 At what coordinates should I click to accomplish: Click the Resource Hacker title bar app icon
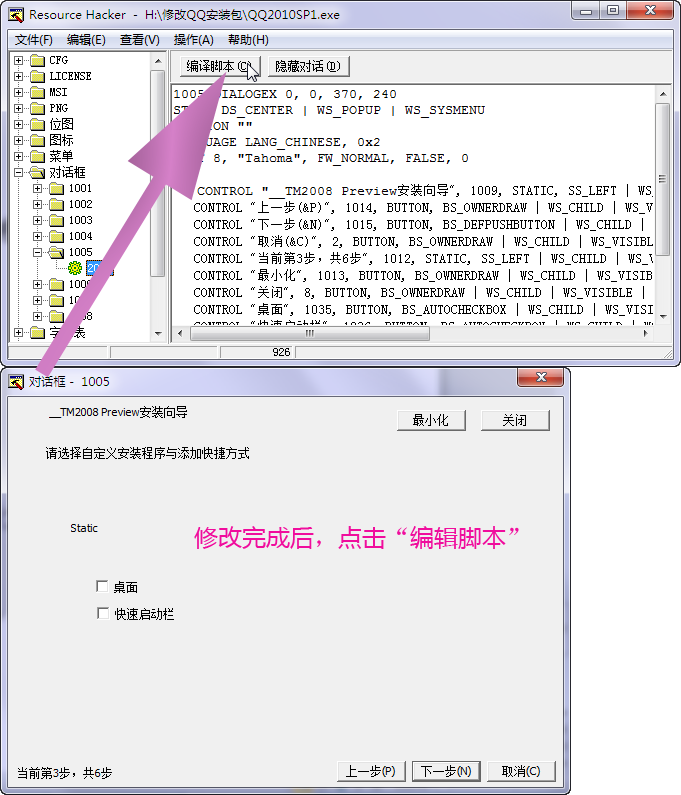click(16, 15)
